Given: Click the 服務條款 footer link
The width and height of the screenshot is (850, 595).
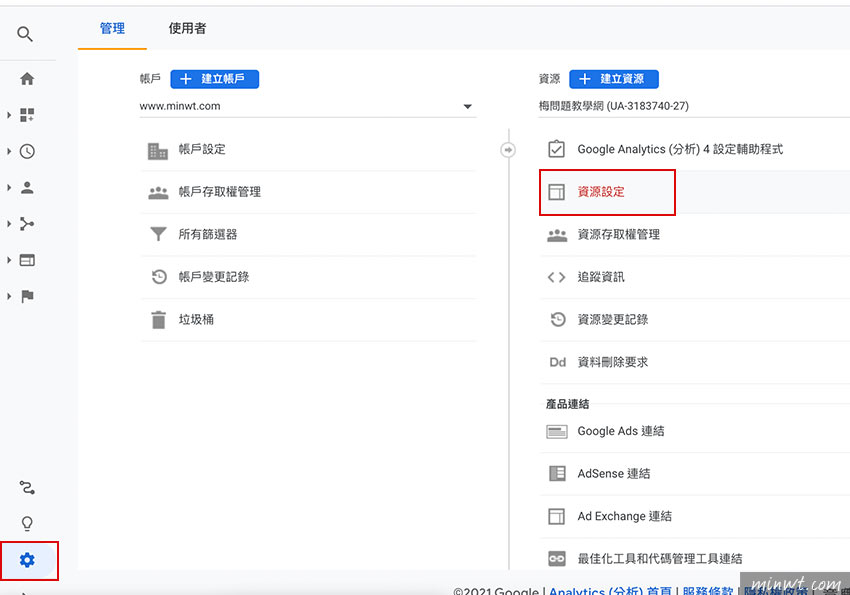Looking at the screenshot, I should point(707,591).
